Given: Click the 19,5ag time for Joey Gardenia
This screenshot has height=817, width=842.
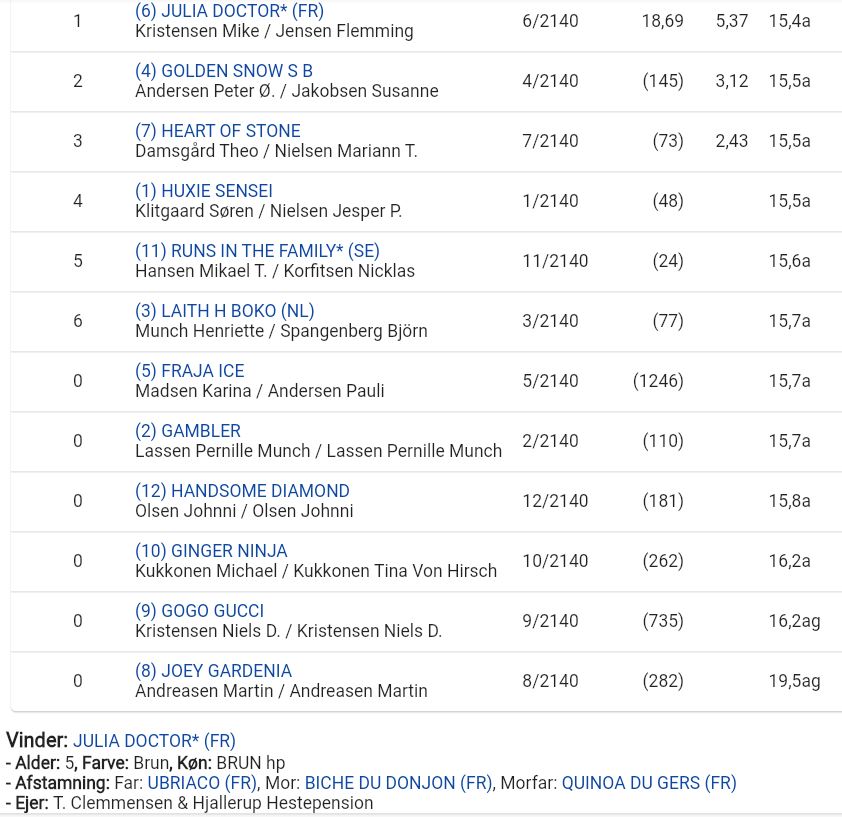Looking at the screenshot, I should coord(794,681).
